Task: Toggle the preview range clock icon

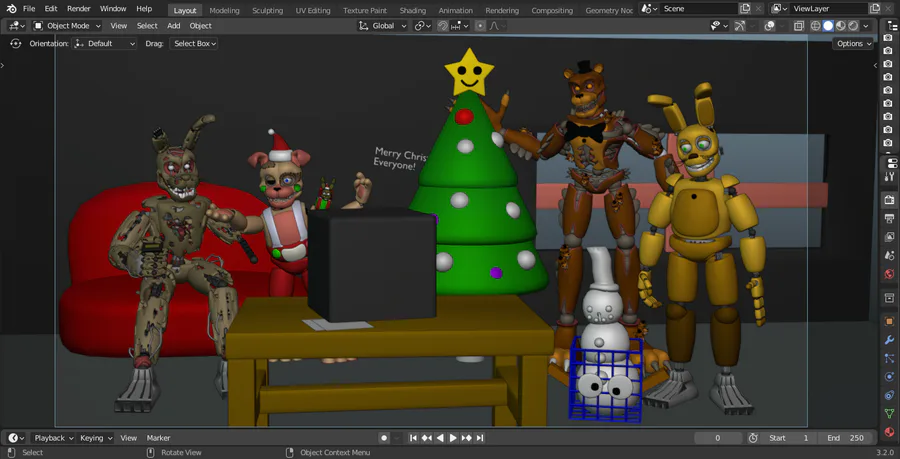Action: pos(753,438)
